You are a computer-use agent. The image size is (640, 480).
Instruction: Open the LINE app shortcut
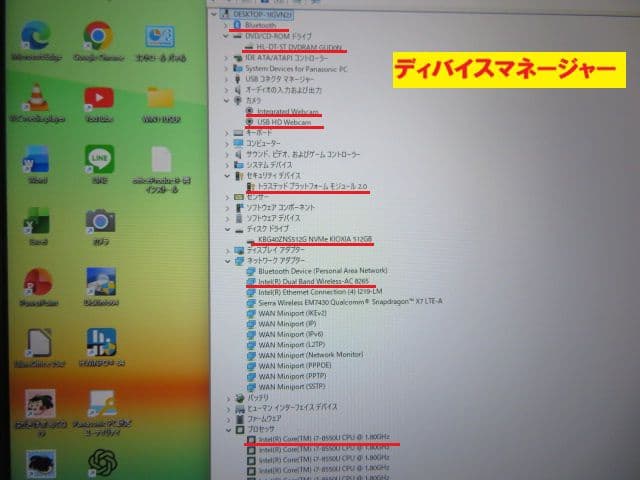pos(99,159)
